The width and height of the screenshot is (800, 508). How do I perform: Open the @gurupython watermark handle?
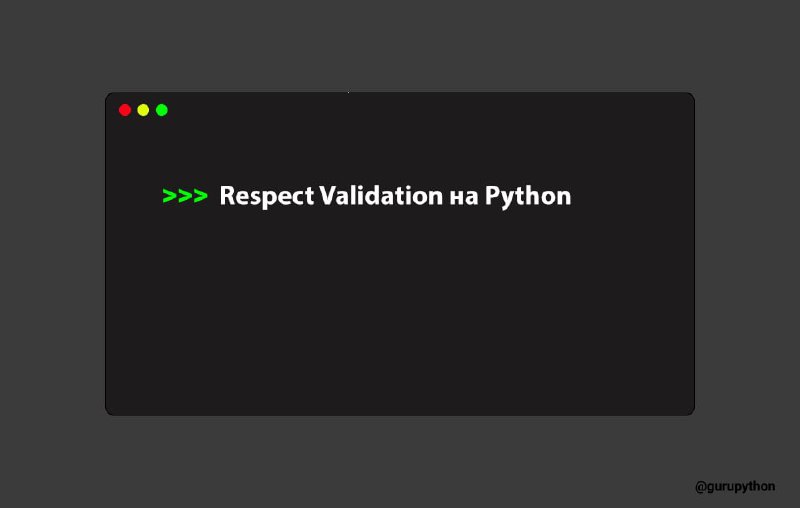(x=735, y=487)
